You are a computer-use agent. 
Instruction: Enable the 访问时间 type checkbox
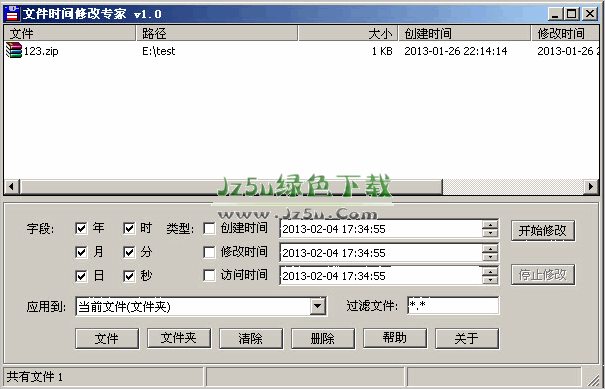pyautogui.click(x=209, y=276)
